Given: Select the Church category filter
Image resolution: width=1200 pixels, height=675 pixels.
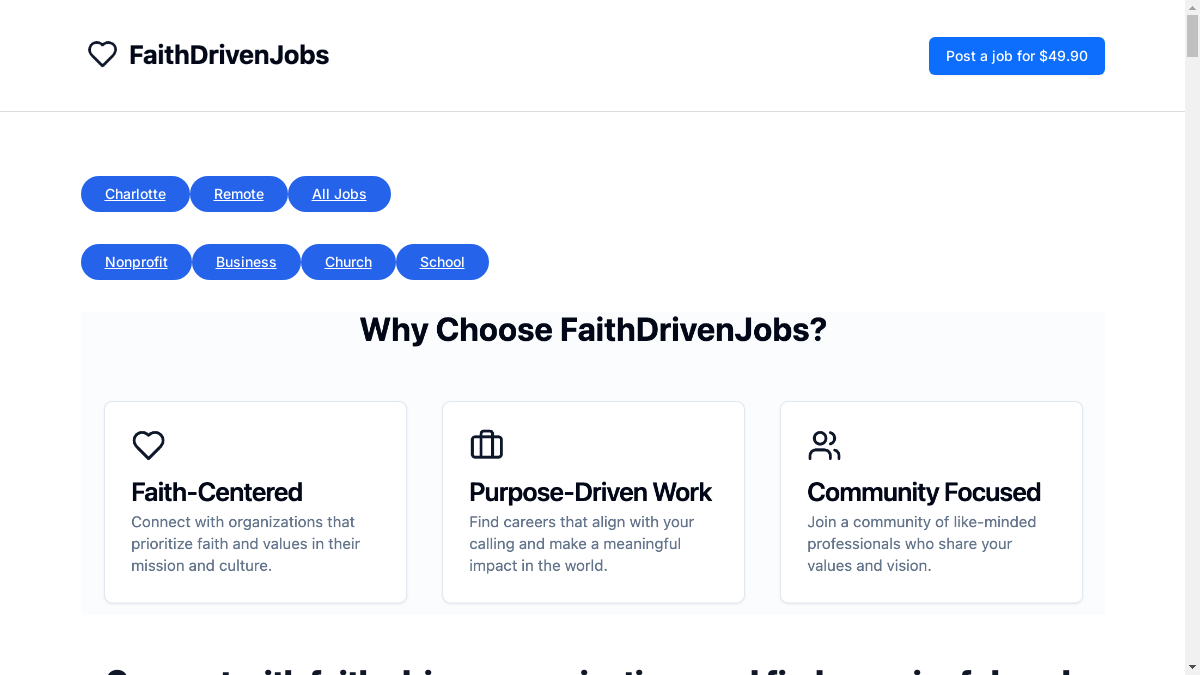Looking at the screenshot, I should 348,262.
